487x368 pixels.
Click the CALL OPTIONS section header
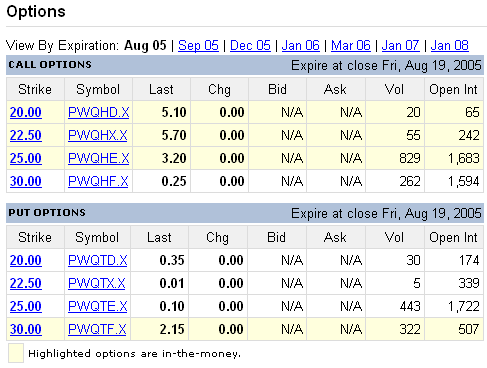point(50,65)
